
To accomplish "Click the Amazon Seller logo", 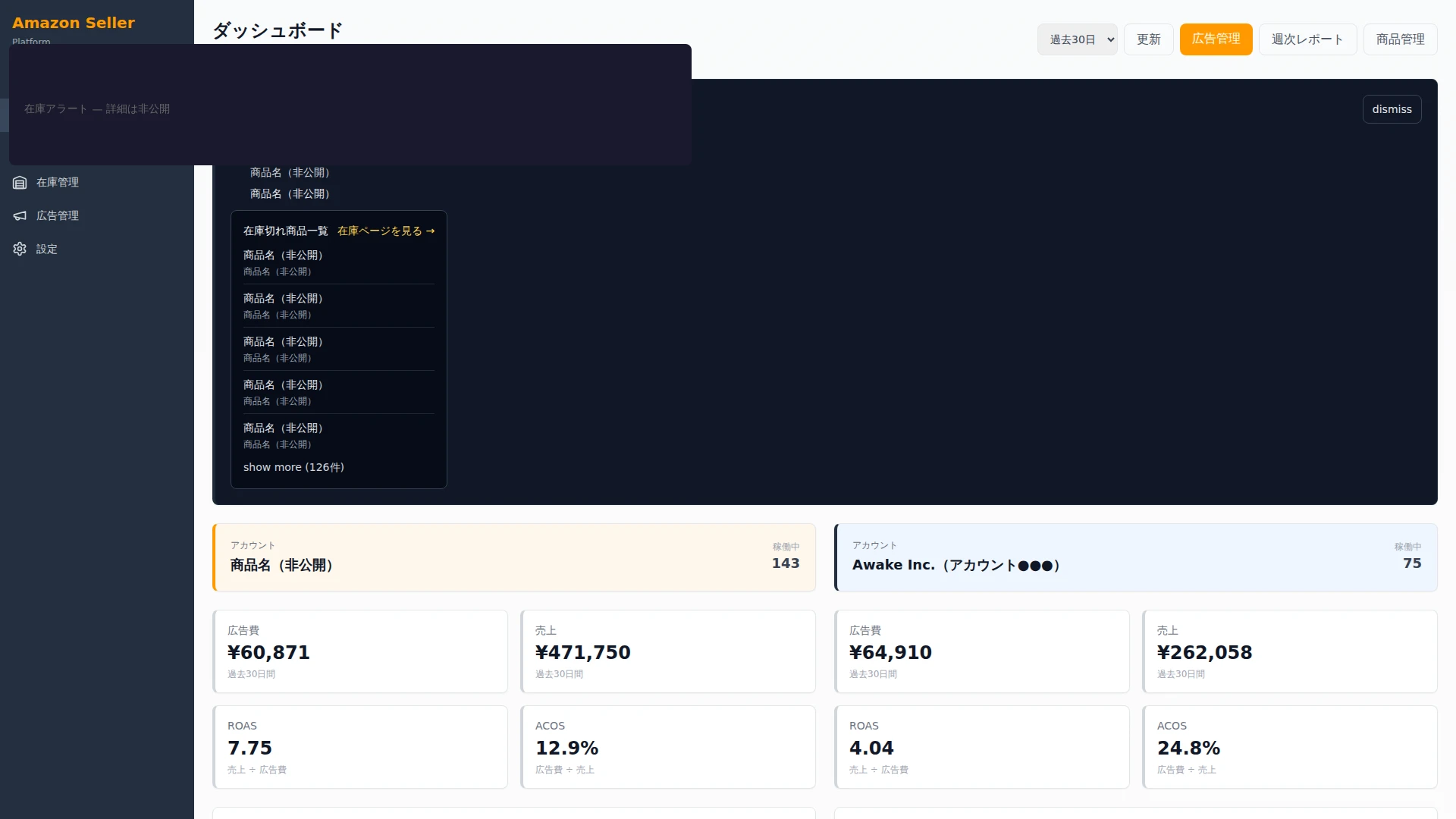I will click(x=74, y=23).
